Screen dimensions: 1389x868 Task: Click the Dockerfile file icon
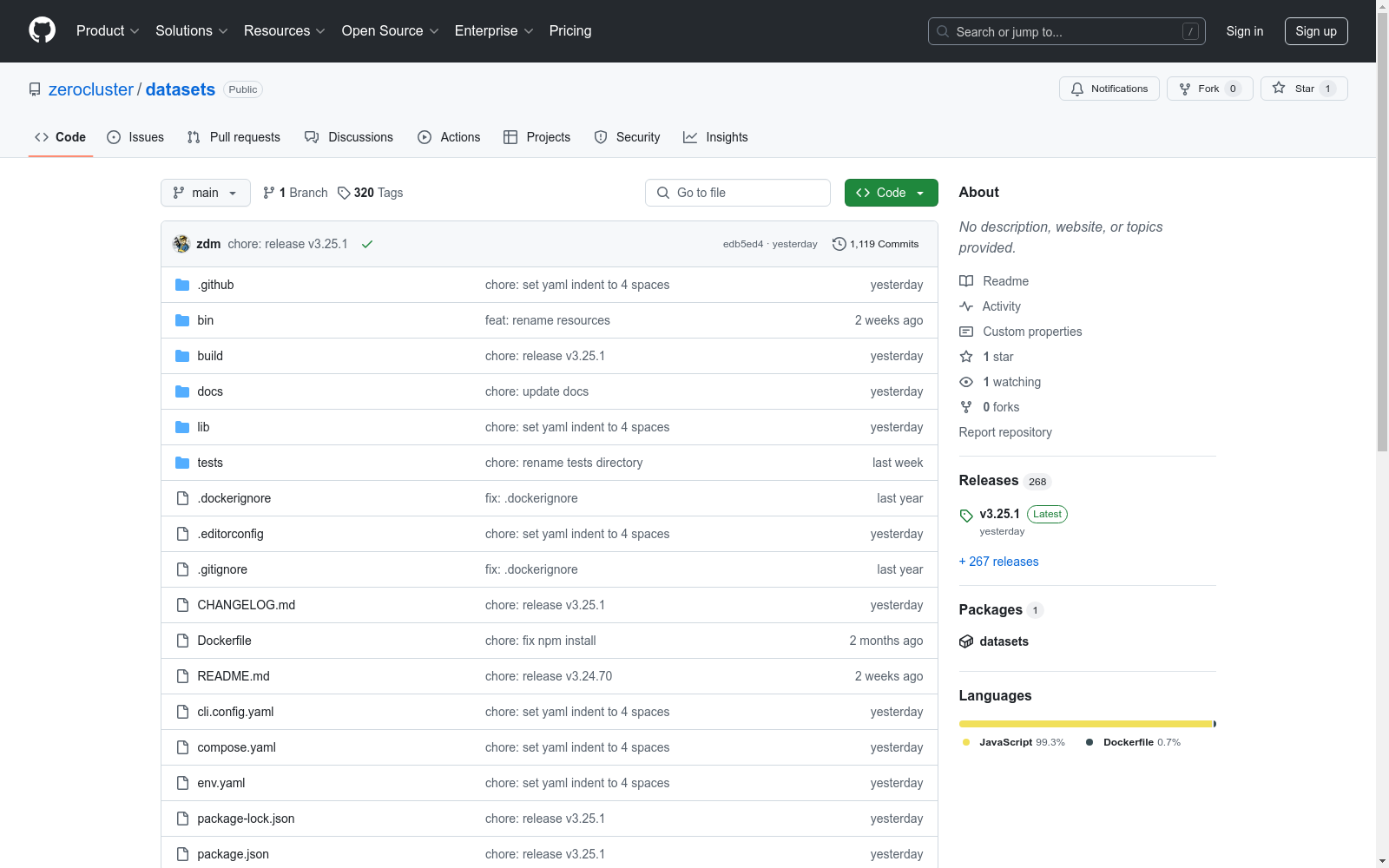coord(182,641)
